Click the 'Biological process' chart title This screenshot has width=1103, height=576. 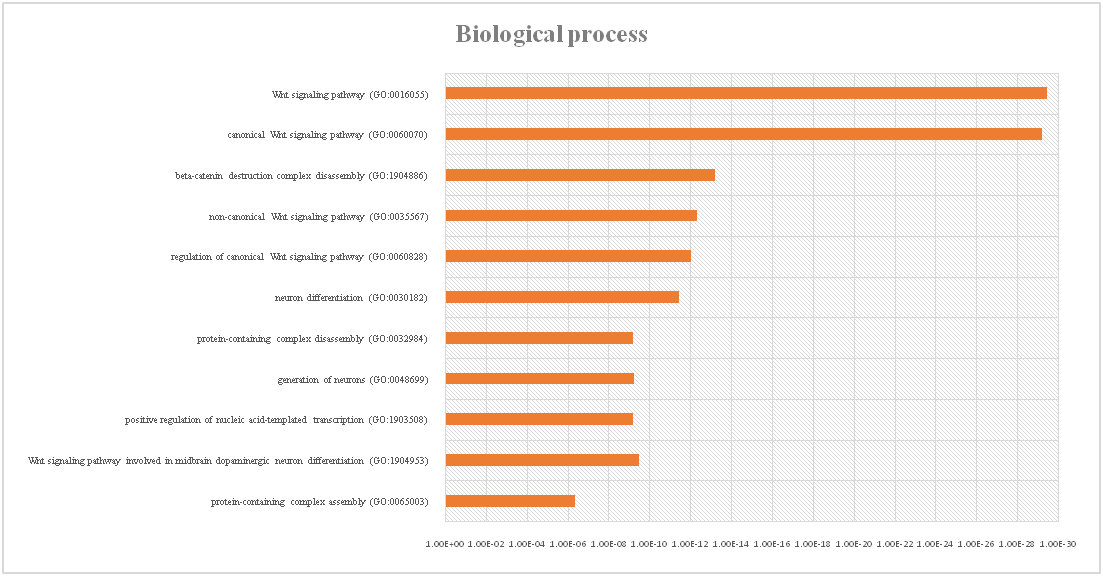[551, 34]
